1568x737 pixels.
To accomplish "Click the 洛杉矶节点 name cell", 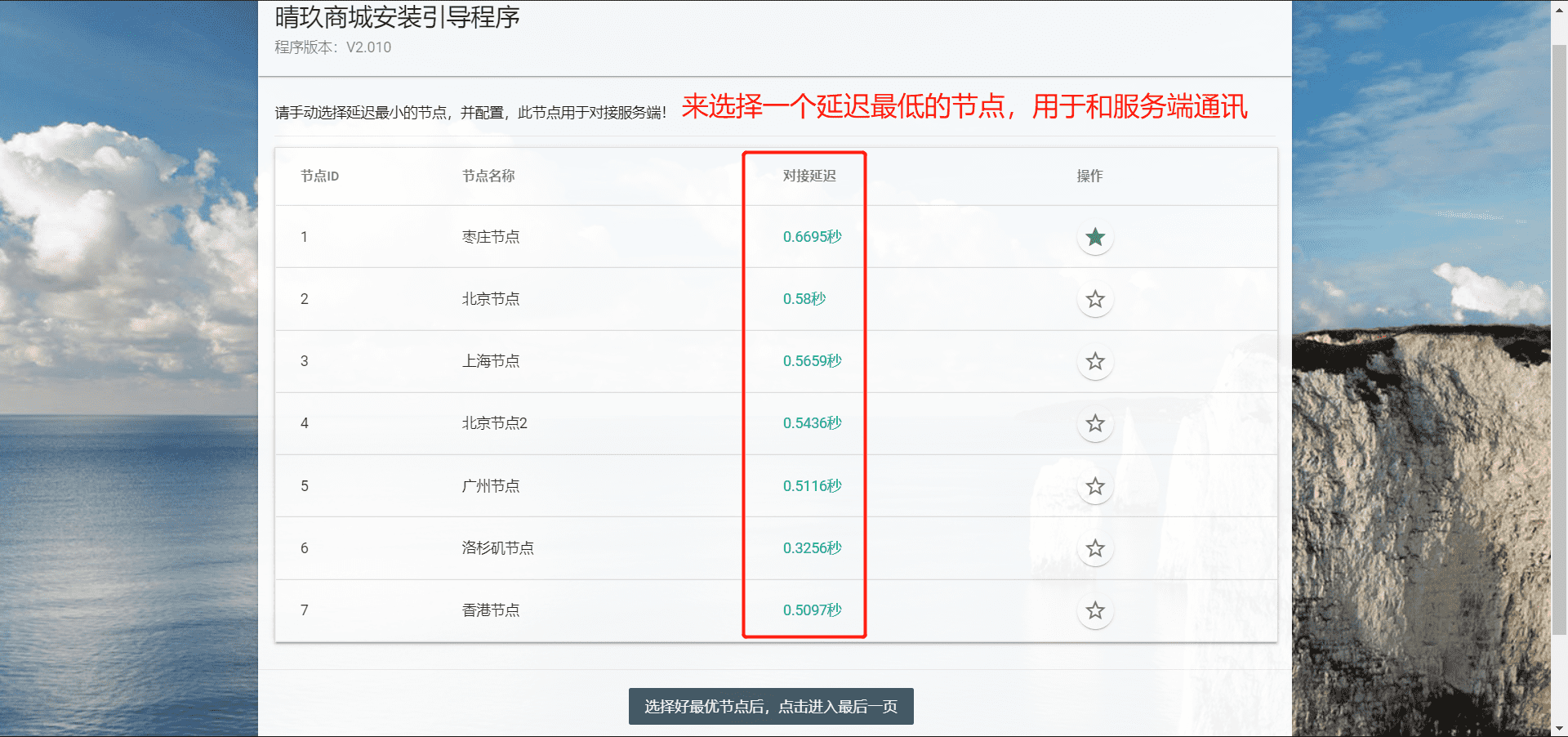I will (498, 548).
